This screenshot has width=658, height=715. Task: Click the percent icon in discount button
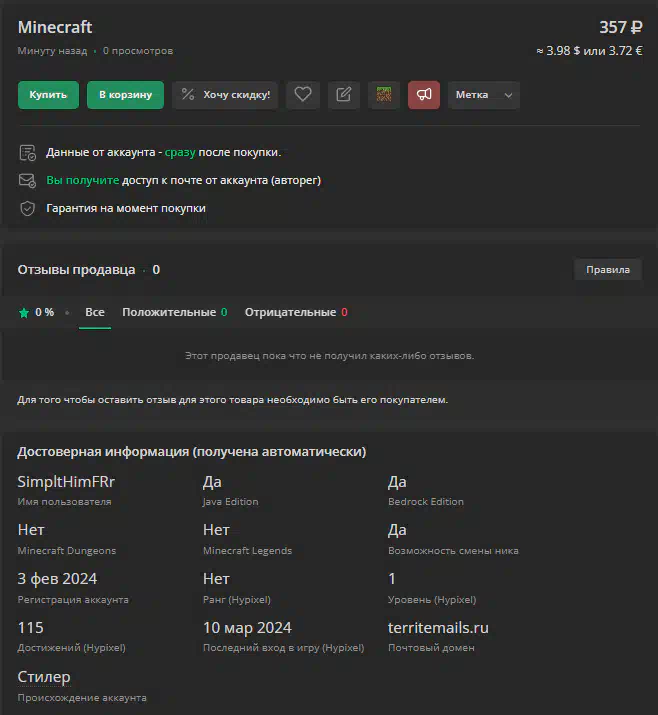187,94
